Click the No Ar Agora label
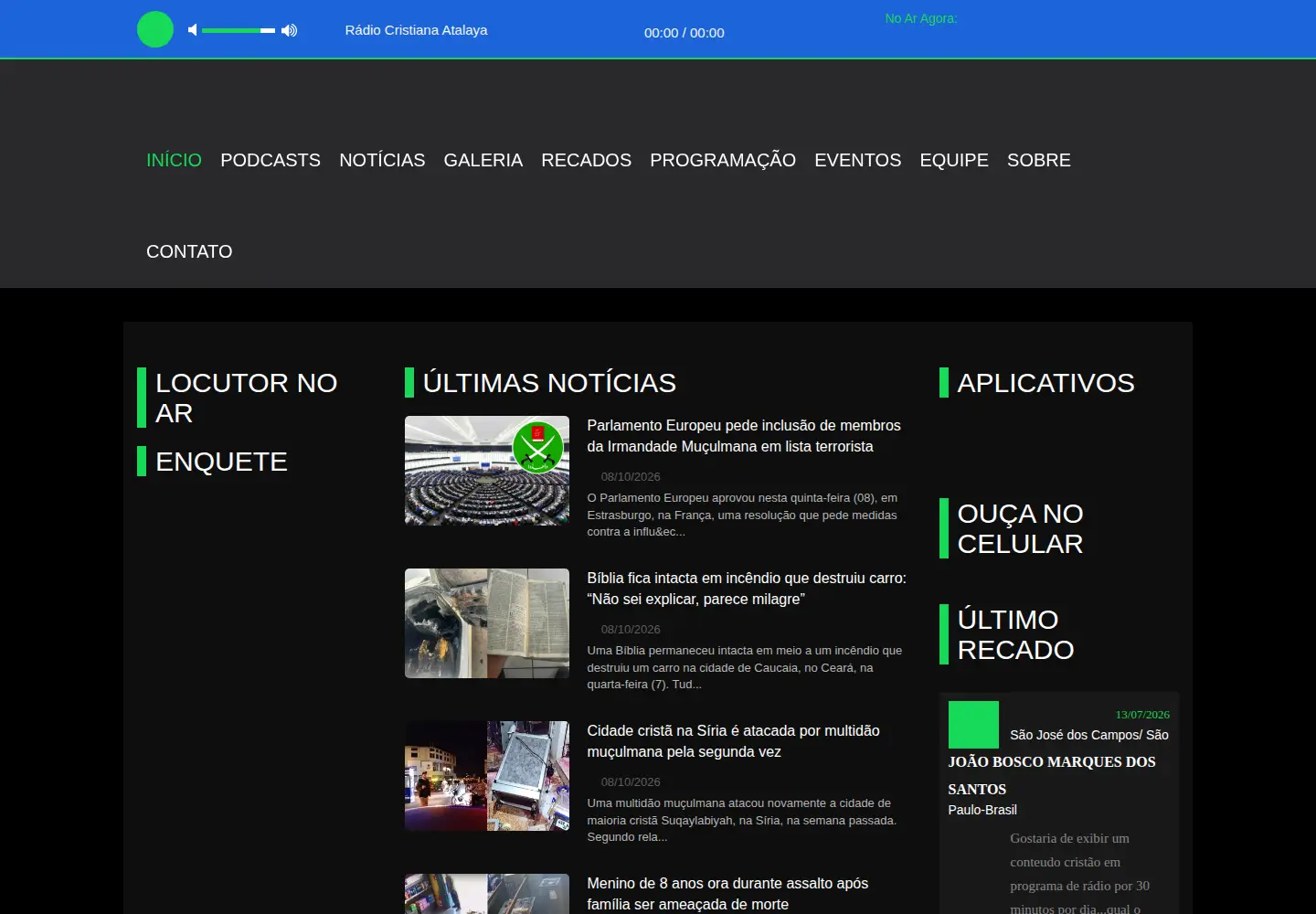Image resolution: width=1316 pixels, height=914 pixels. tap(921, 18)
